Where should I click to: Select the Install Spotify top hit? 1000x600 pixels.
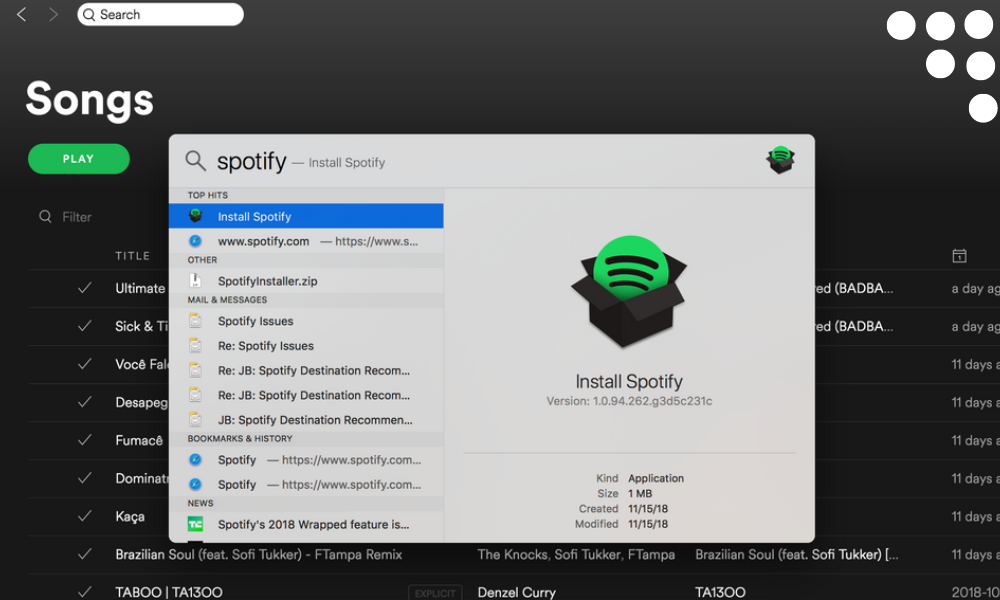point(306,216)
